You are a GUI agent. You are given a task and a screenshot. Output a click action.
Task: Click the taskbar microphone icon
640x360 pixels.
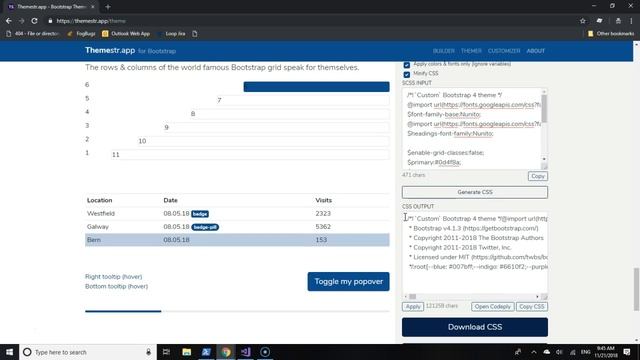[x=149, y=352]
